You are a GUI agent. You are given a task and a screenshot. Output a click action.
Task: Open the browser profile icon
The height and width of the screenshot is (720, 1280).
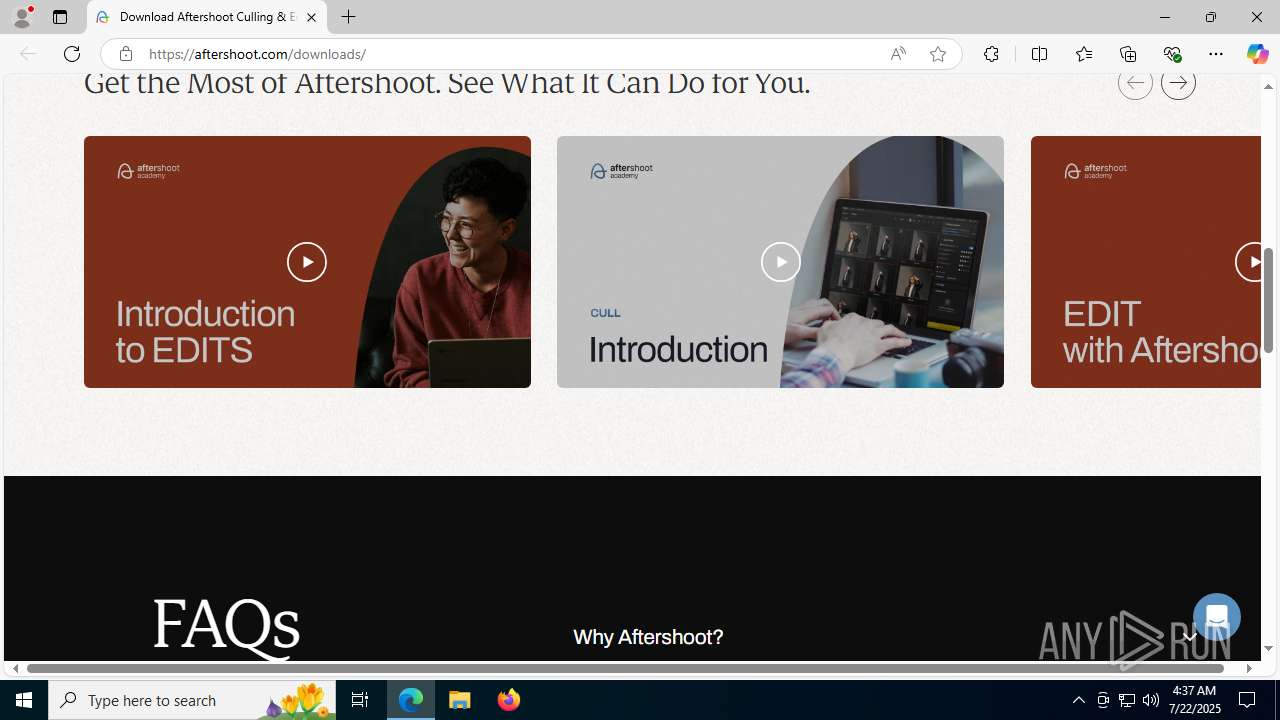21,17
